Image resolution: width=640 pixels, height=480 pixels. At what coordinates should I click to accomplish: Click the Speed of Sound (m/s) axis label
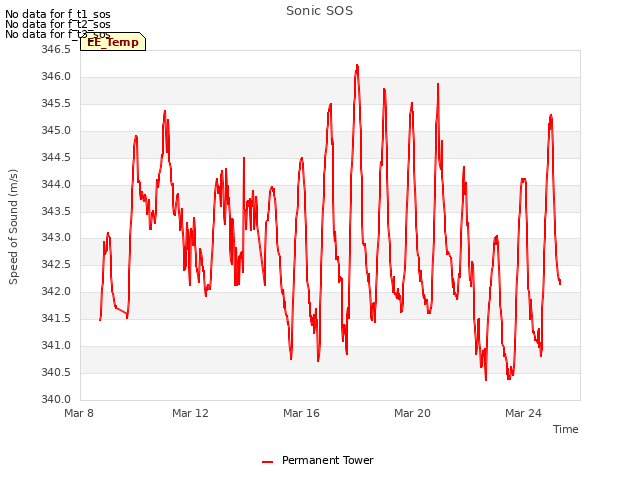click(13, 227)
